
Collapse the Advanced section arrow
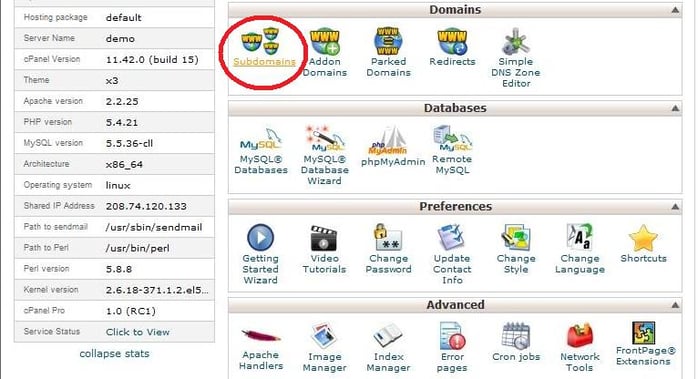675,305
